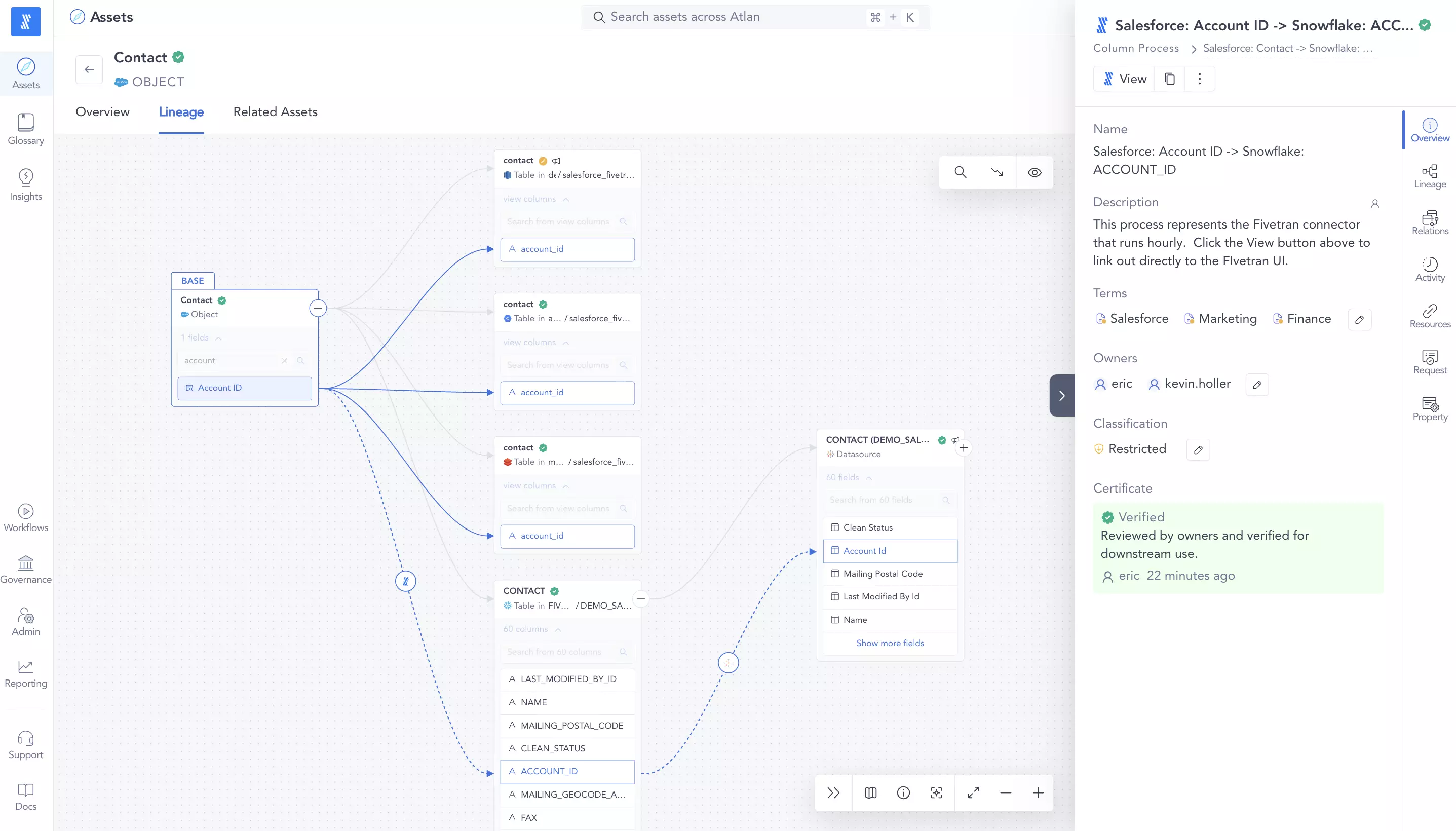This screenshot has width=1456, height=831.
Task: Click the minimap icon in bottom toolbar
Action: 871,793
